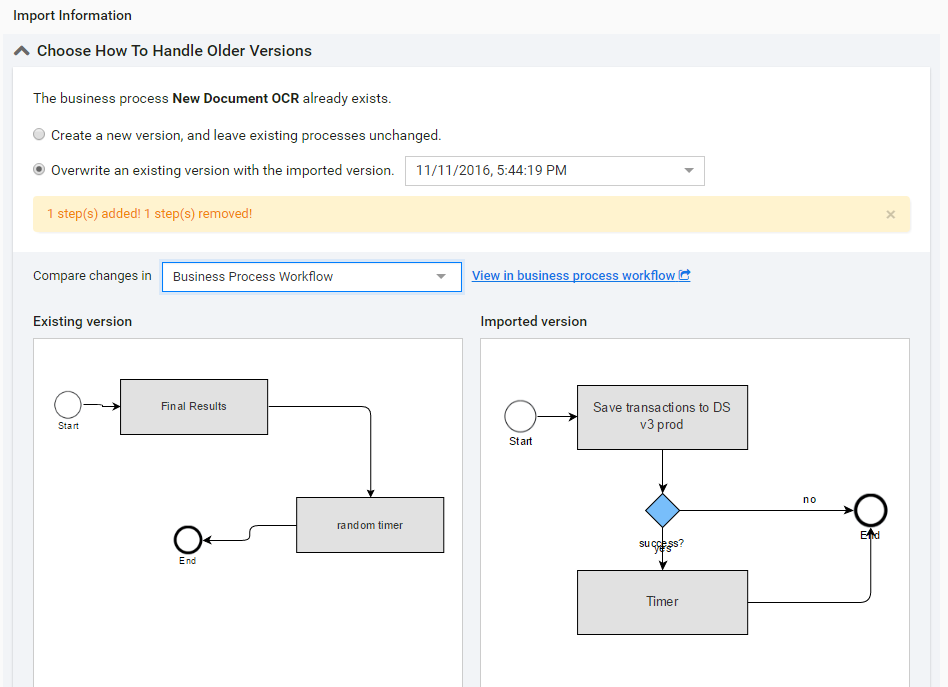Click the New Document OCR process name

click(x=236, y=98)
